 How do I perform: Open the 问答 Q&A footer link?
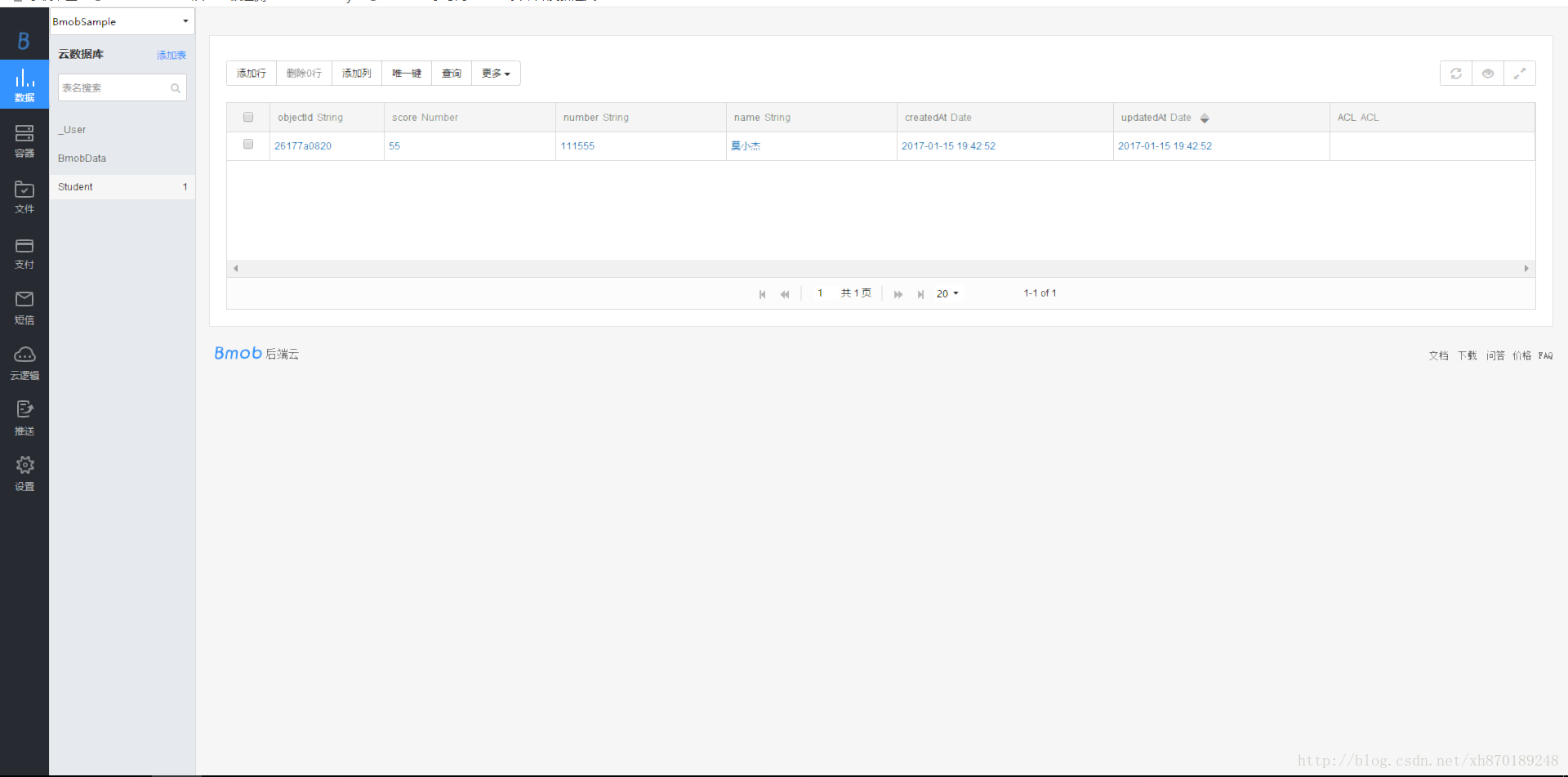pos(1495,355)
